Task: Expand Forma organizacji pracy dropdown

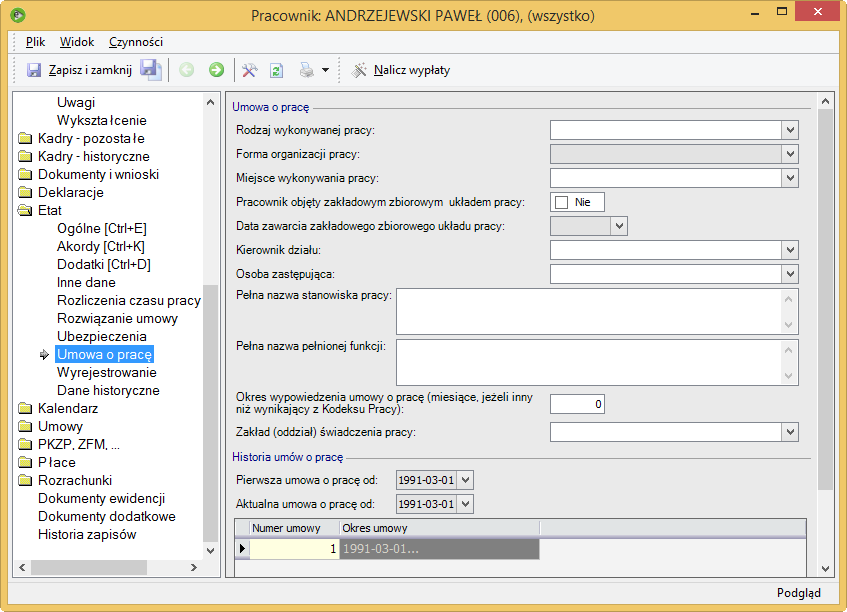Action: coord(790,154)
